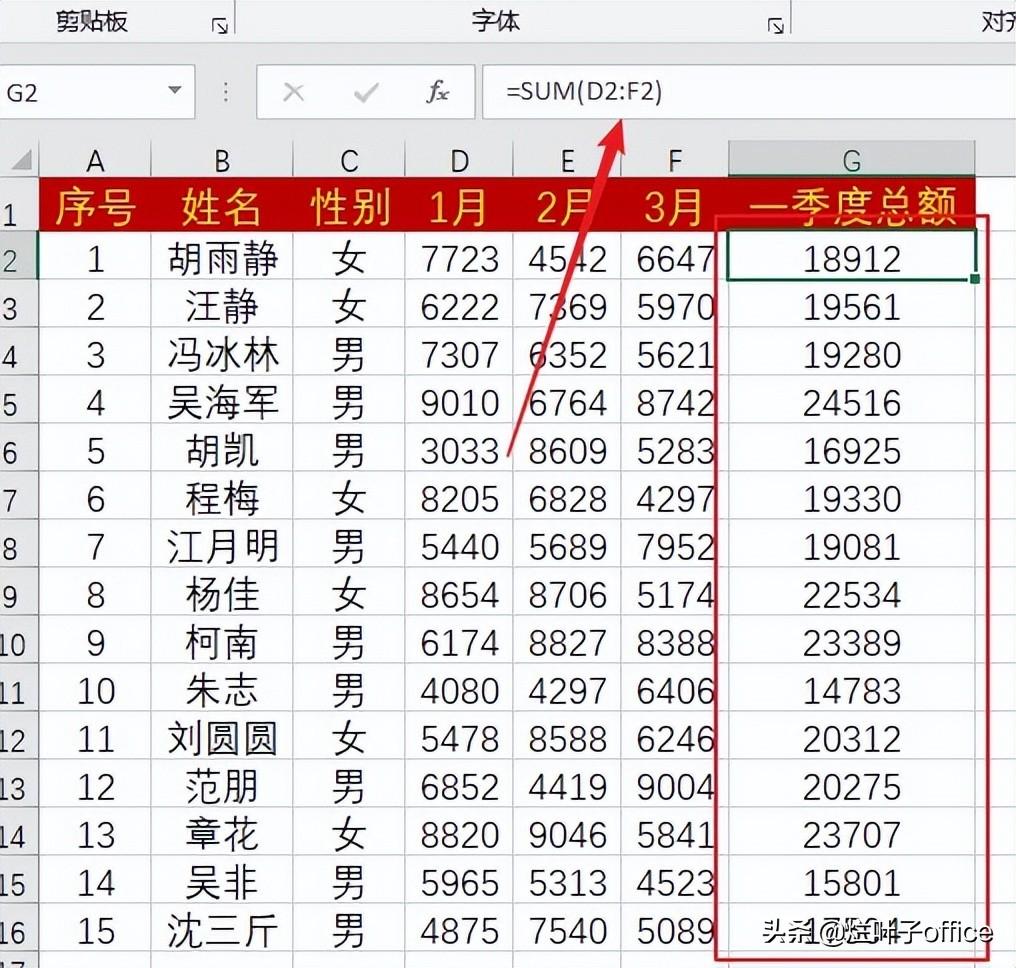Select the header cell 一季度总额
Screen dimensions: 1016x968
[851, 207]
